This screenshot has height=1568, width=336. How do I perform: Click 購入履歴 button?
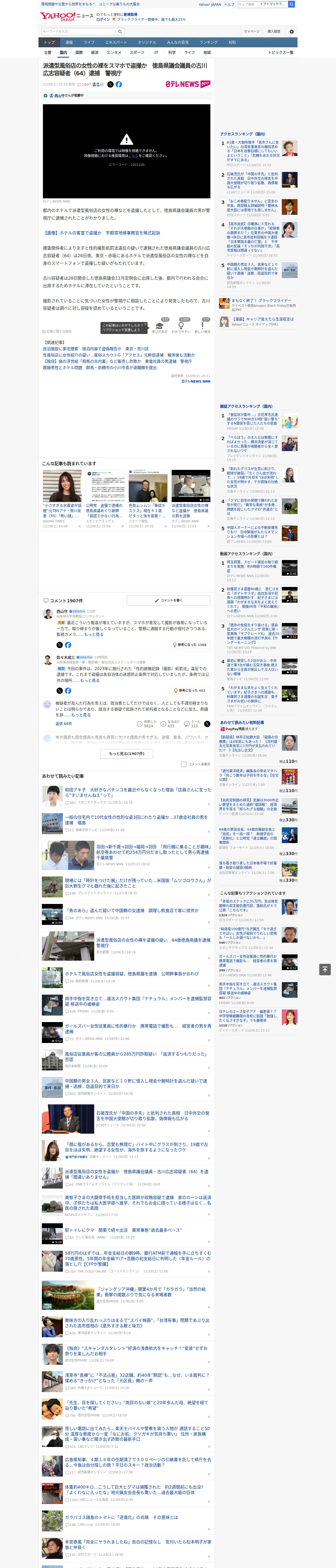pyautogui.click(x=274, y=31)
